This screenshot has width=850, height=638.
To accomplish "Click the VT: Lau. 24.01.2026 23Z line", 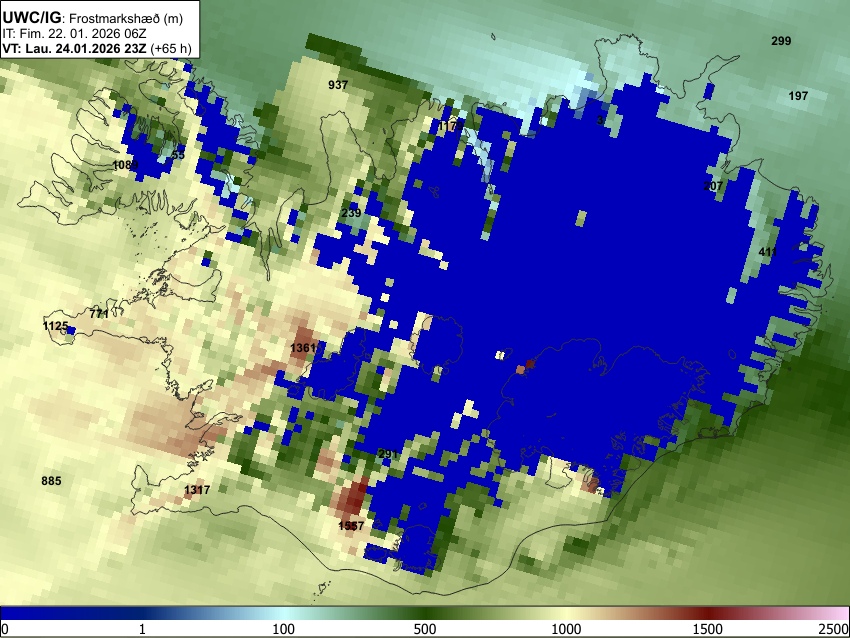I will (x=97, y=48).
